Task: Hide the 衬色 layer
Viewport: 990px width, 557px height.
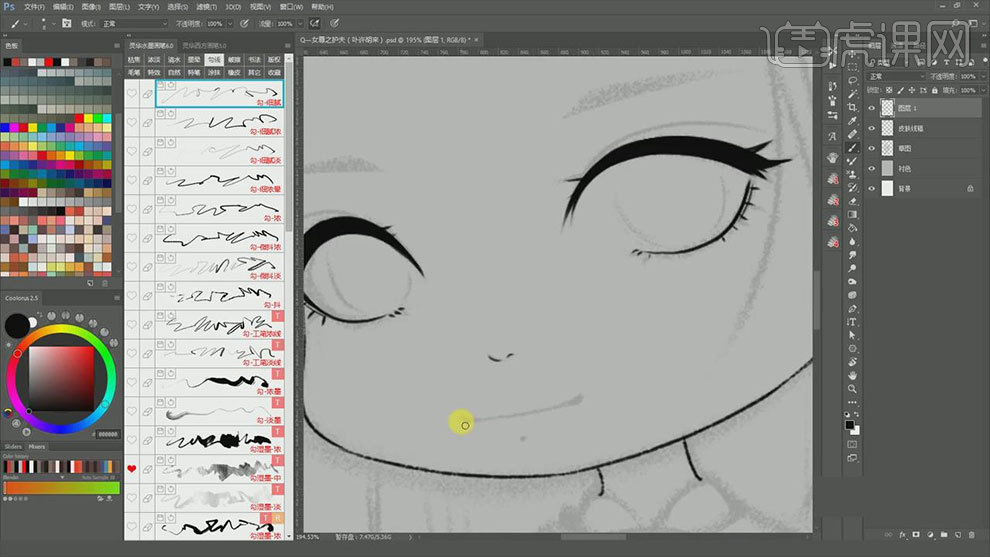Action: (872, 169)
